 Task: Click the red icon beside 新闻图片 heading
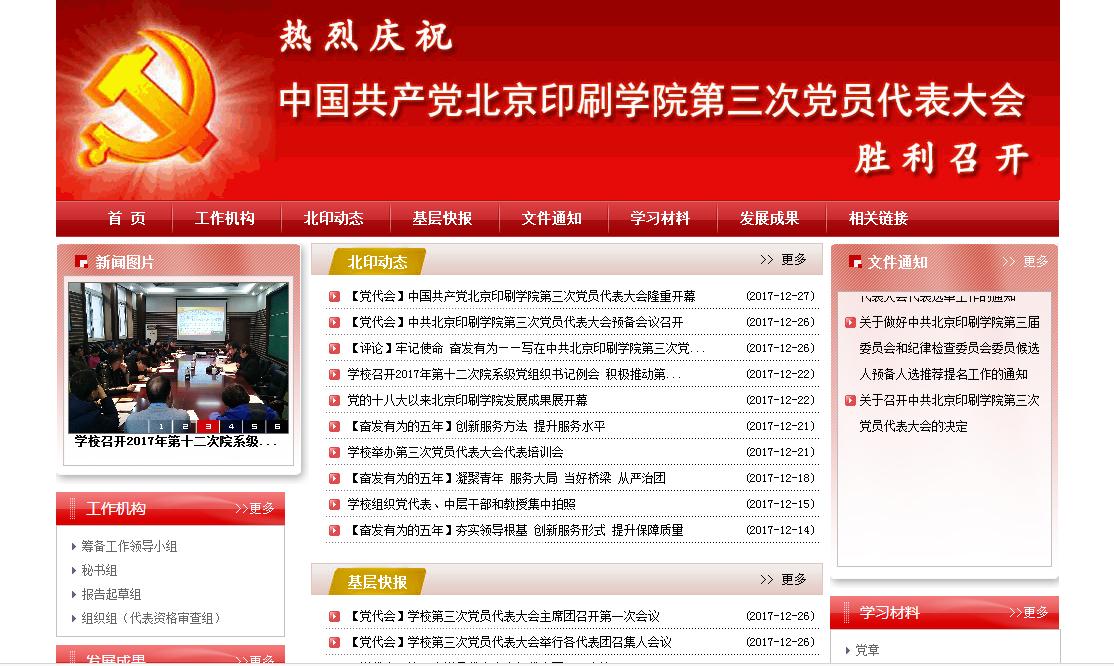(81, 262)
